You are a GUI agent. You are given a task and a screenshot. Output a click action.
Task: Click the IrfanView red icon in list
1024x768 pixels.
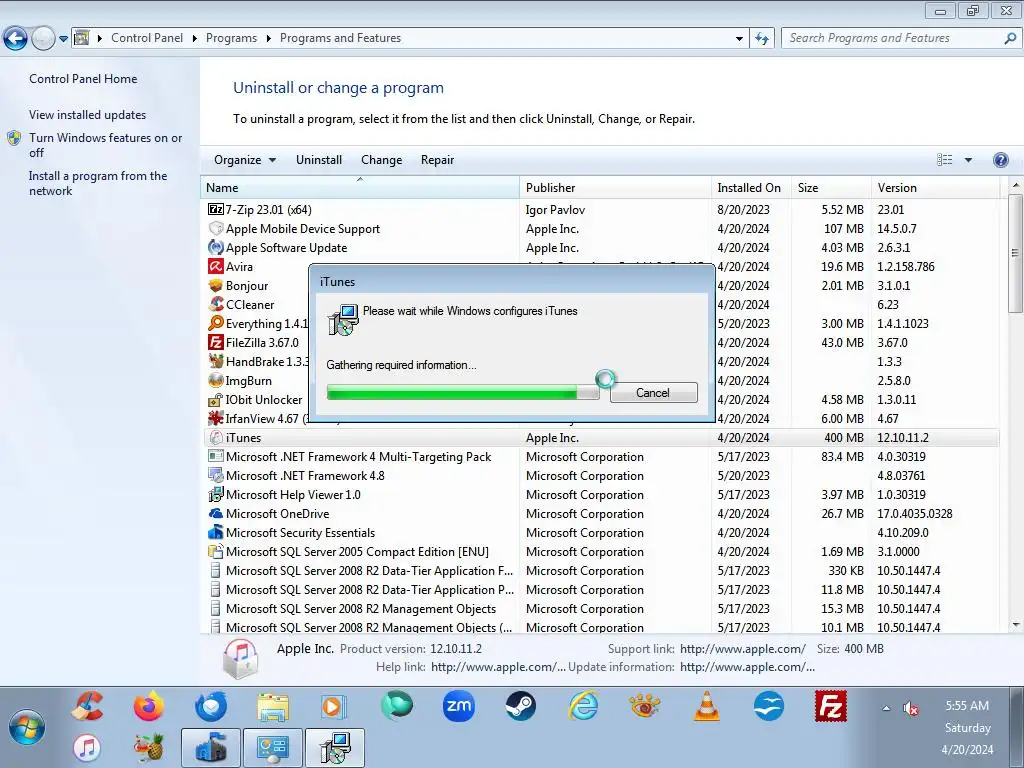pyautogui.click(x=216, y=418)
